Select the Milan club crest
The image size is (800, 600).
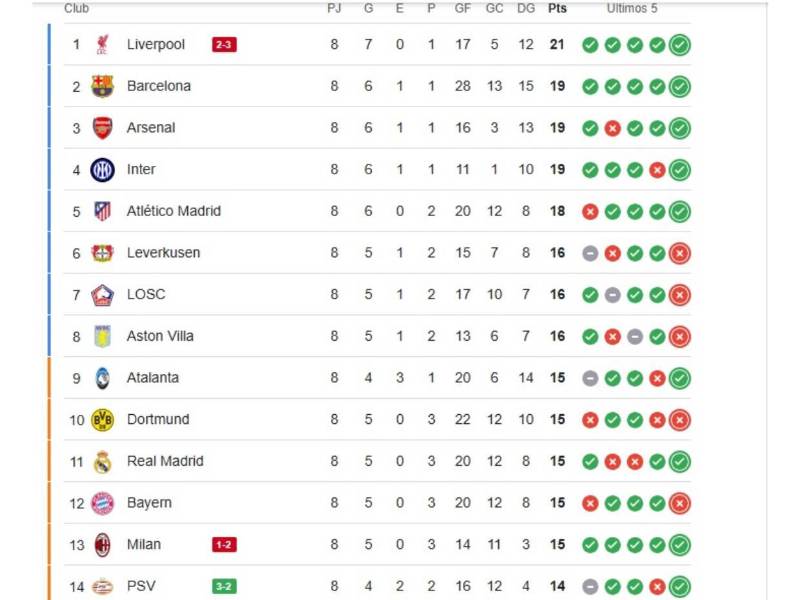click(x=103, y=544)
